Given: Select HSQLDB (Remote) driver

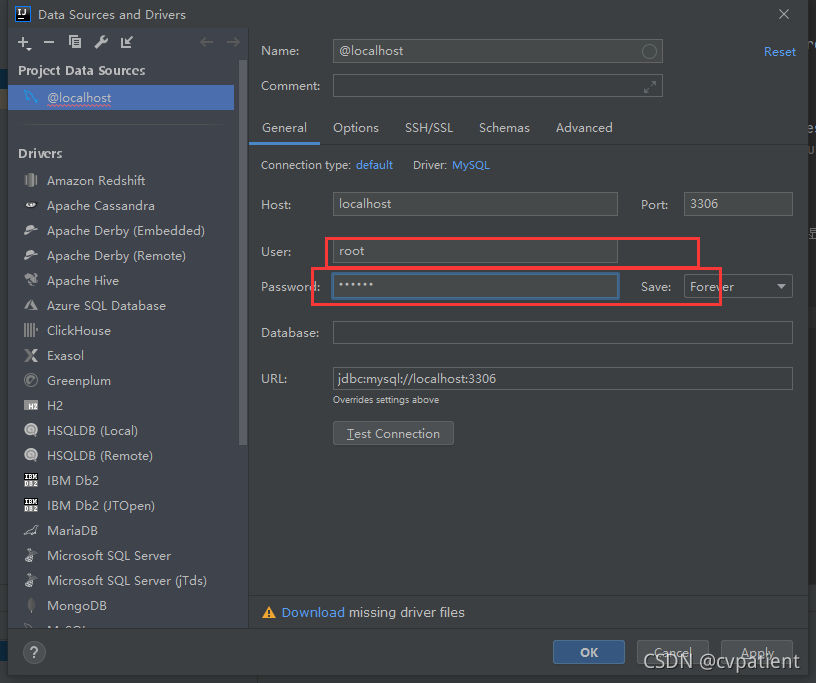Looking at the screenshot, I should [x=122, y=456].
